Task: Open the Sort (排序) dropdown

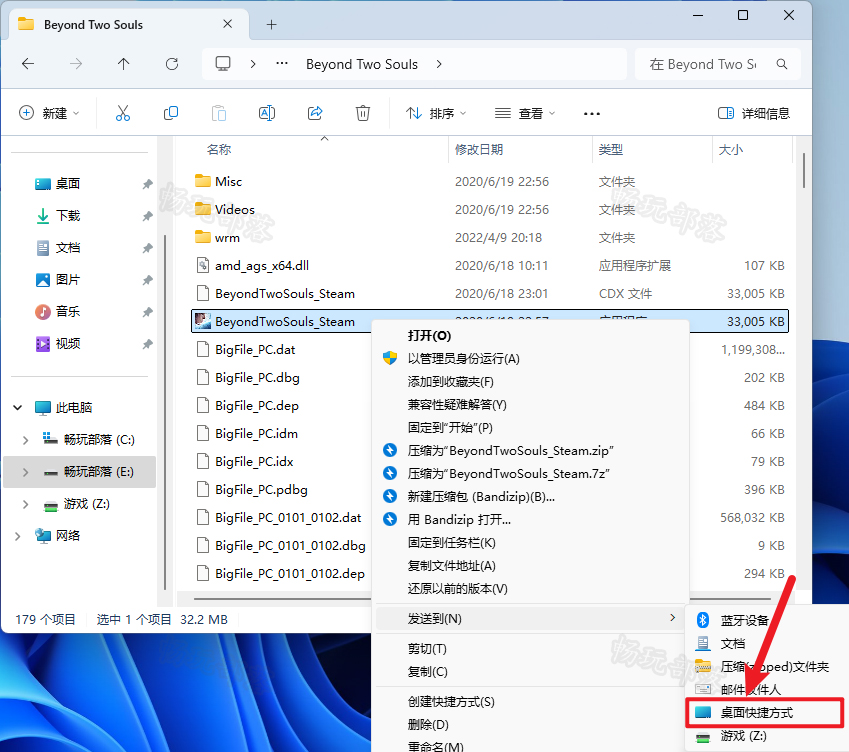Action: tap(436, 113)
